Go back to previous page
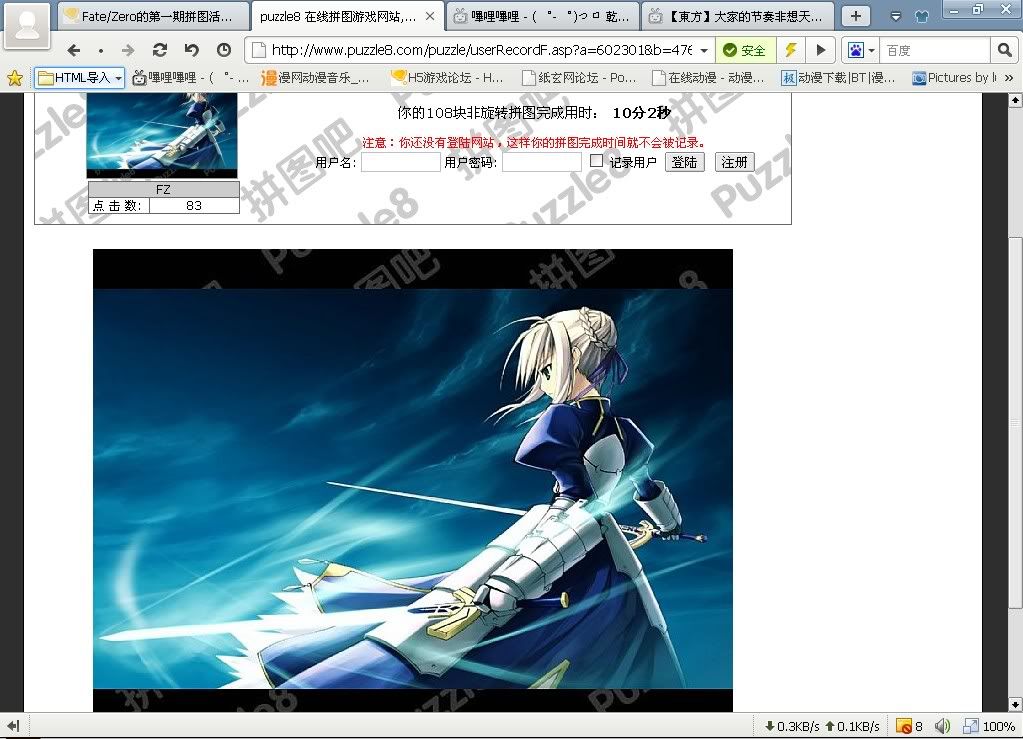The height and width of the screenshot is (739, 1023). (x=74, y=50)
